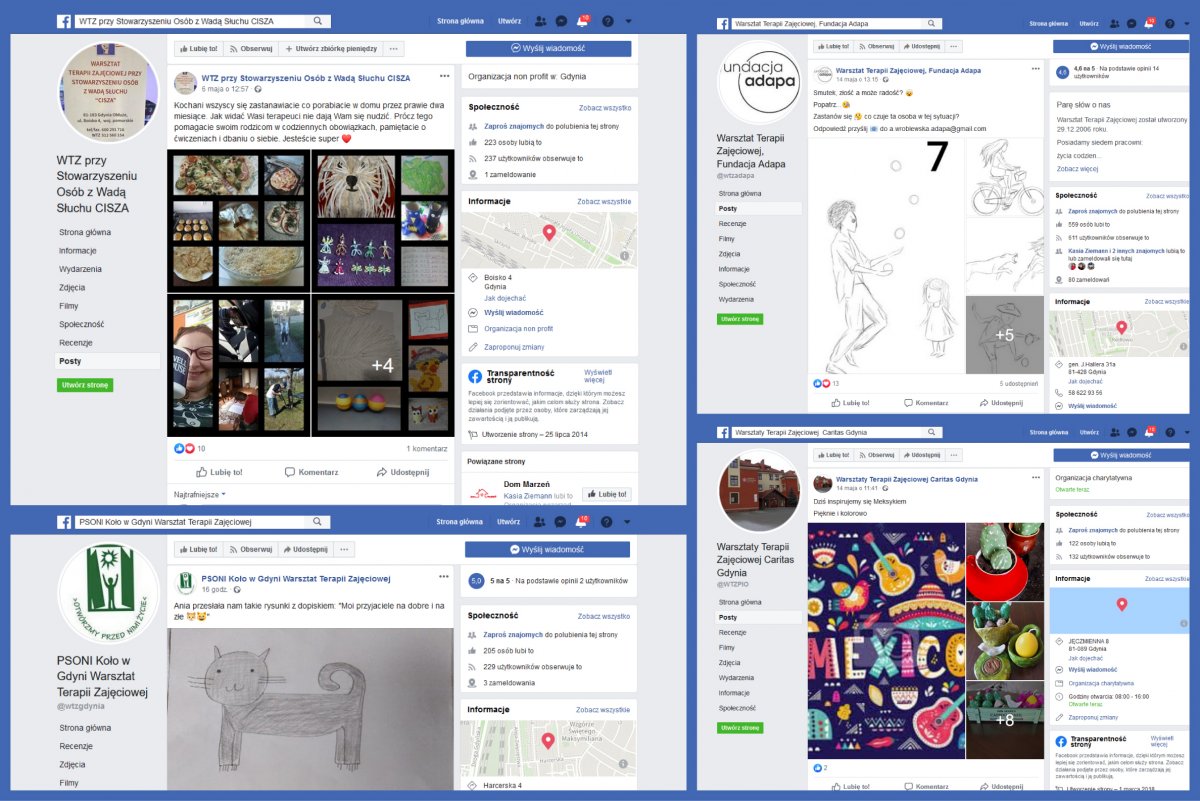
Task: Toggle Obserwuj button in CISZA window
Action: [x=250, y=48]
